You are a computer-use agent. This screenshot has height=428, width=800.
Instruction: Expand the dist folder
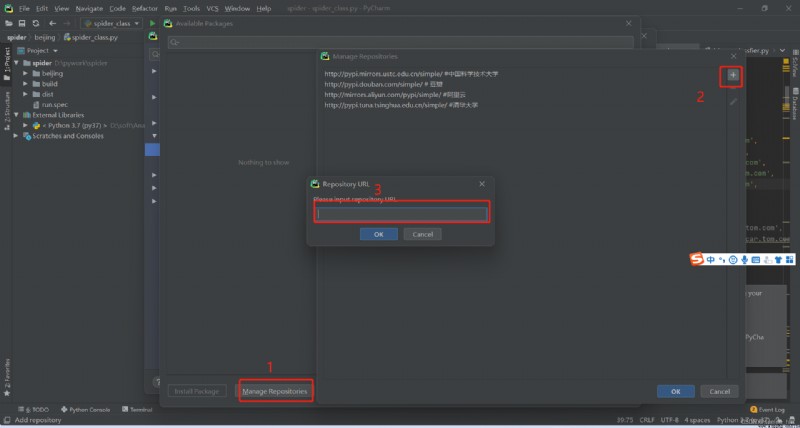[25, 94]
